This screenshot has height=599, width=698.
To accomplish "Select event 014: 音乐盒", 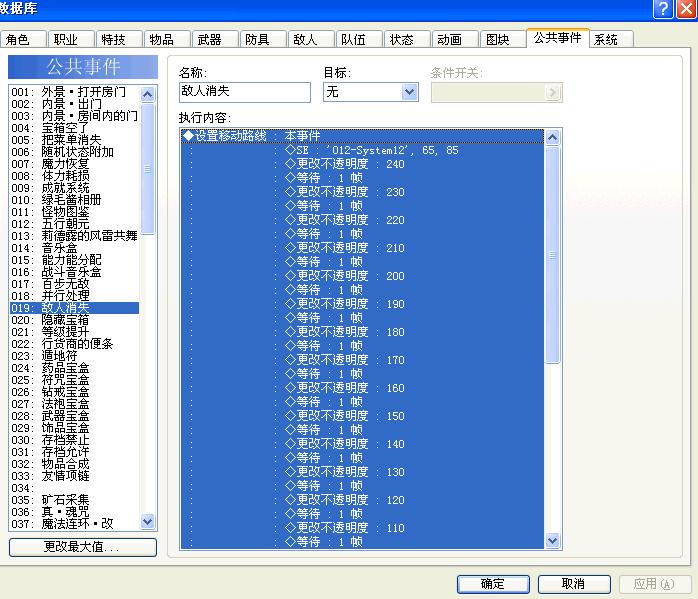I will (74, 248).
